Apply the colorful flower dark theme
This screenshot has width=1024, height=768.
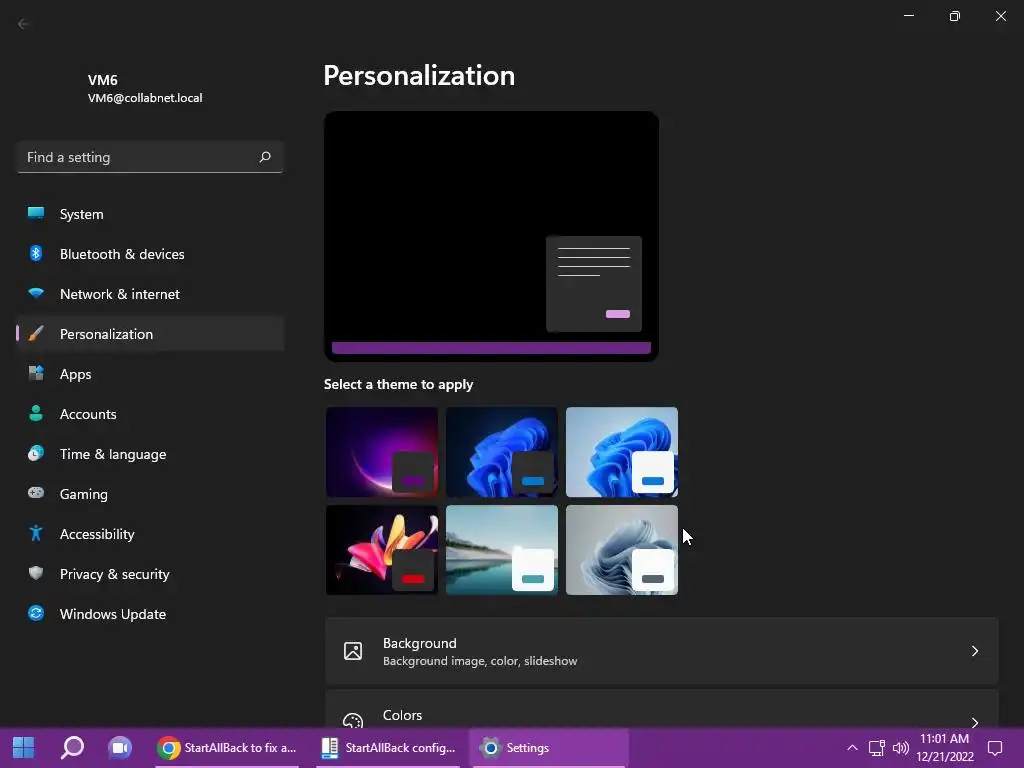[x=382, y=550]
